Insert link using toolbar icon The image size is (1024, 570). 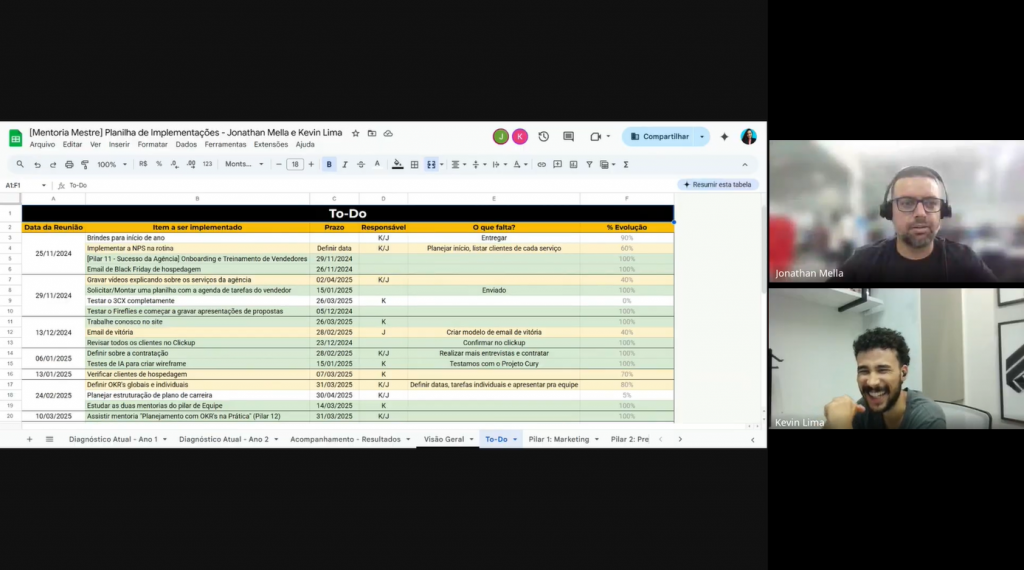(x=542, y=164)
